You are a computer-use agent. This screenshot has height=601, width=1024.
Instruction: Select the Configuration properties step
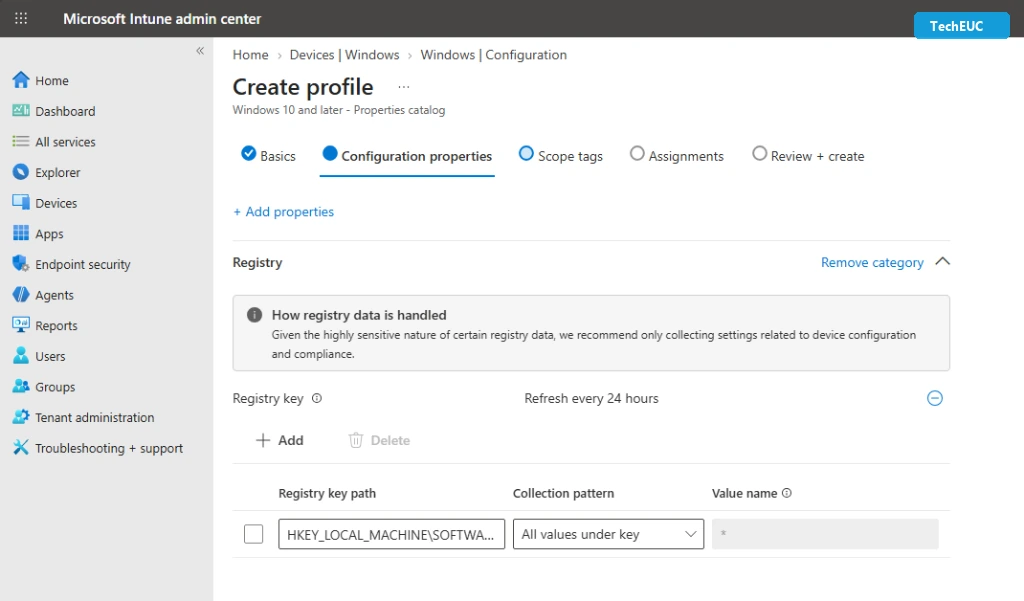(x=407, y=155)
